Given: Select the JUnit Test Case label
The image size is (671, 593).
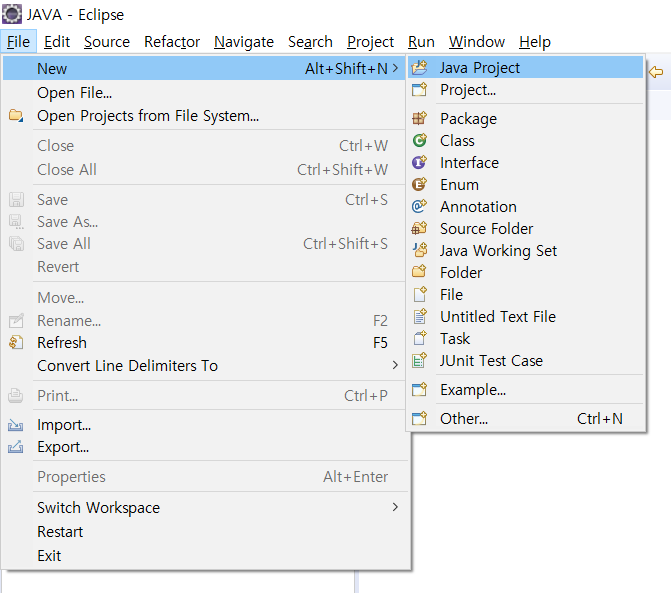Looking at the screenshot, I should coord(491,360).
